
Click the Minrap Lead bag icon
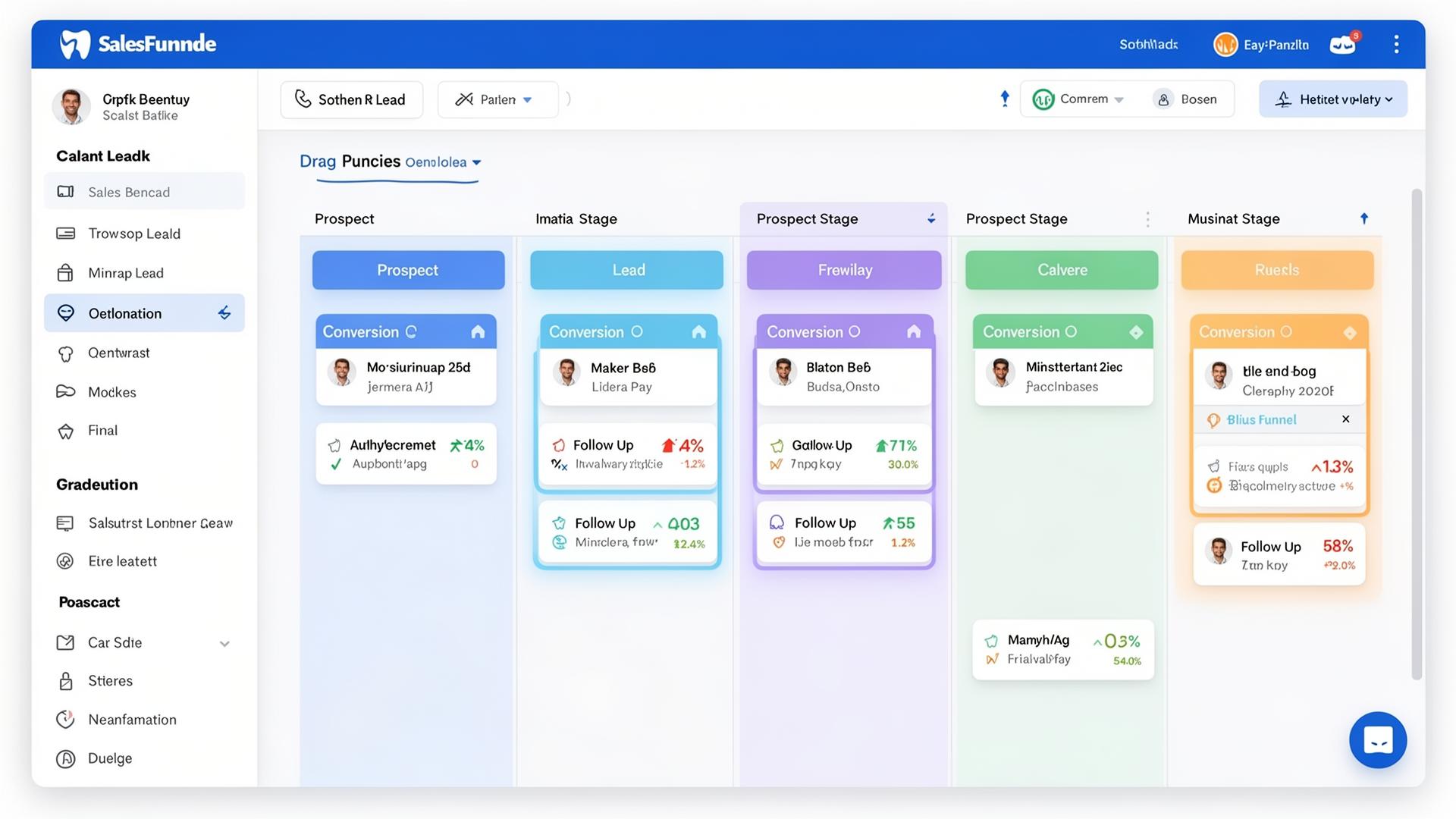click(x=65, y=273)
